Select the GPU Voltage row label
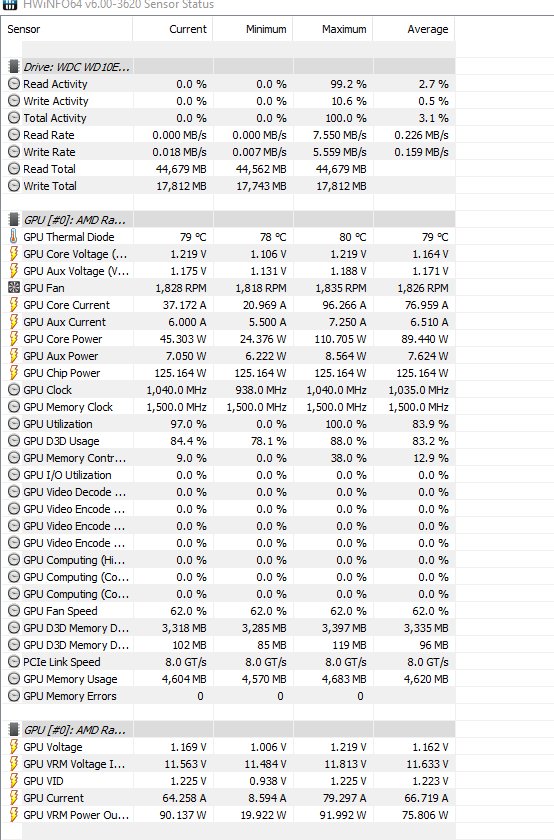The image size is (554, 840). 53,747
